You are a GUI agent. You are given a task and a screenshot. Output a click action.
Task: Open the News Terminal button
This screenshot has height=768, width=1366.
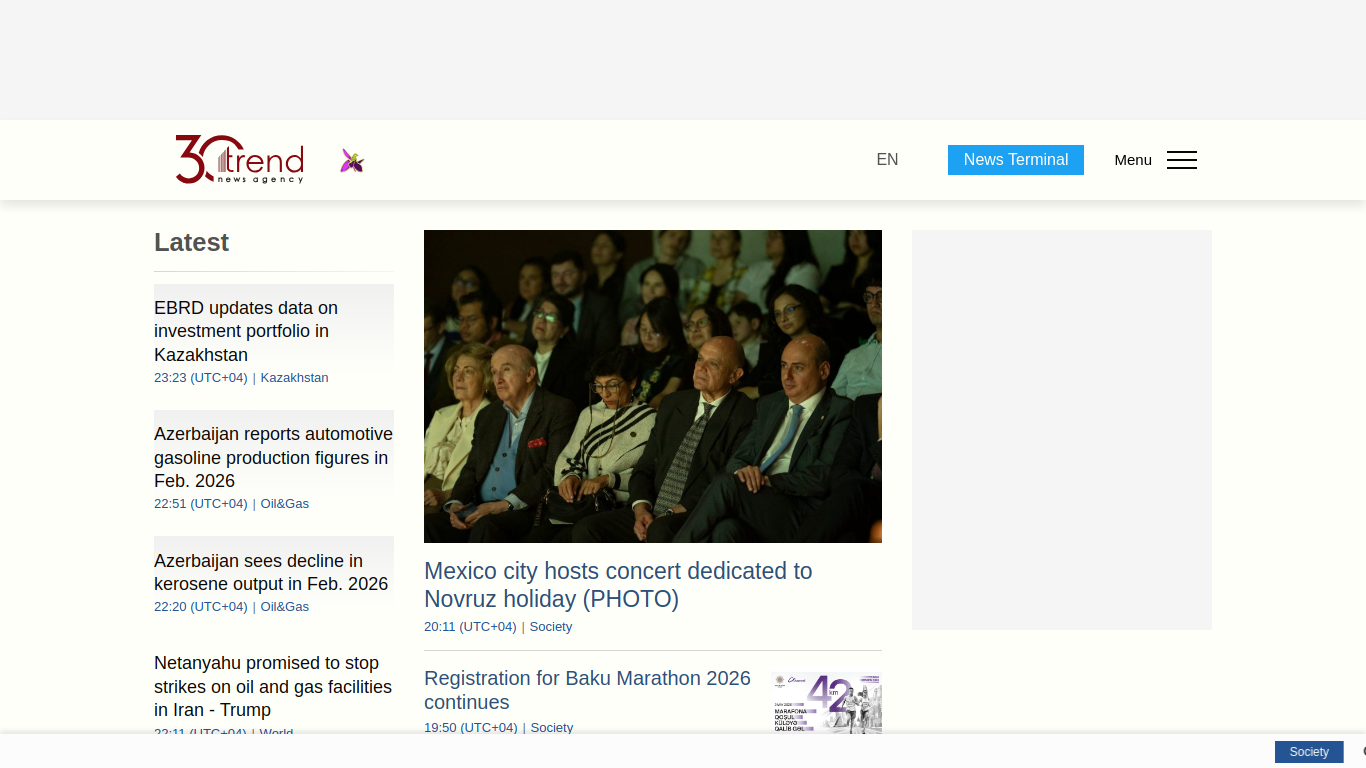1016,160
